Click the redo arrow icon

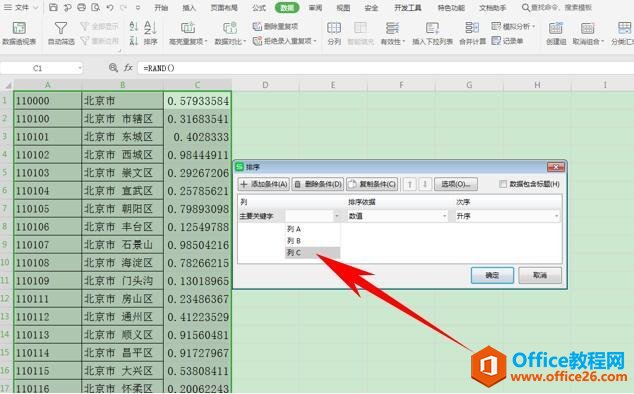tap(123, 7)
